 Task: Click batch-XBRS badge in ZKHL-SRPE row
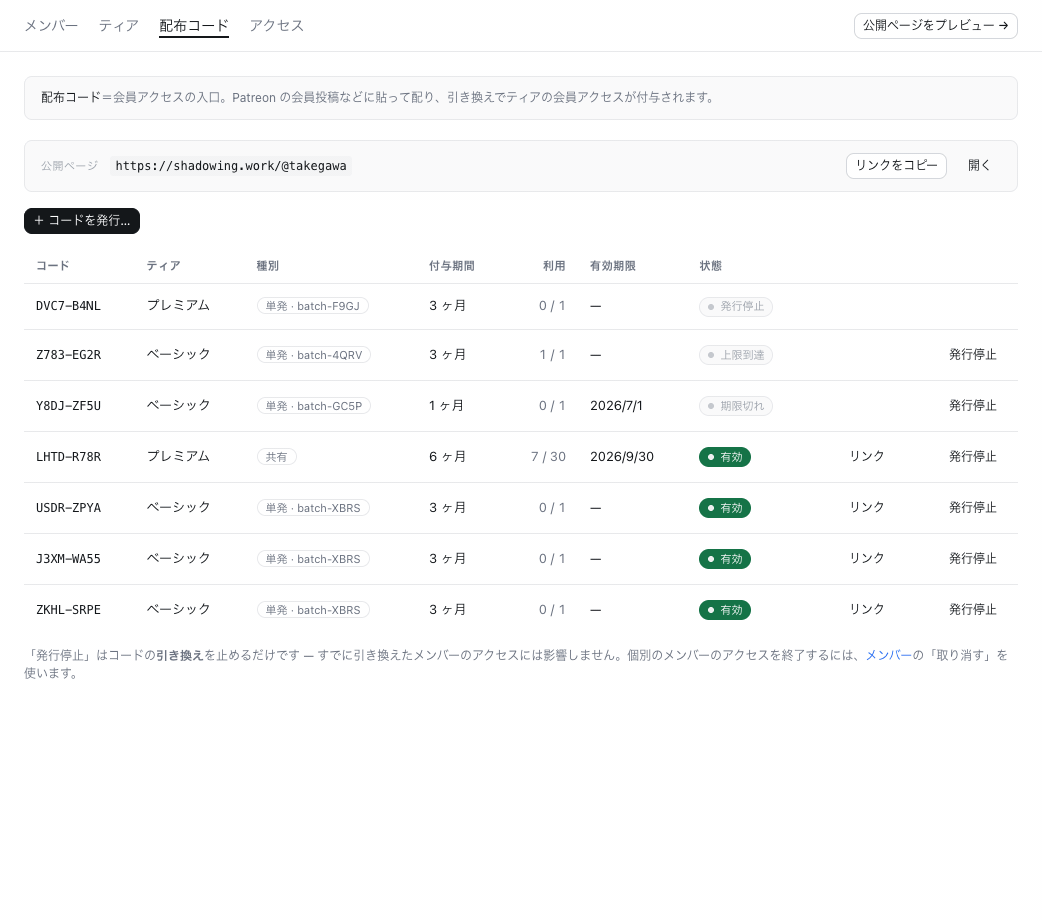pyautogui.click(x=313, y=610)
